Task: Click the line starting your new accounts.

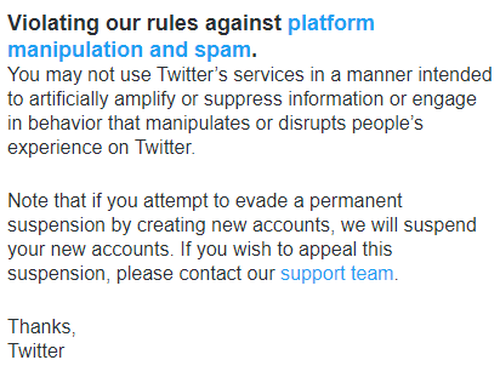Action: [x=200, y=250]
